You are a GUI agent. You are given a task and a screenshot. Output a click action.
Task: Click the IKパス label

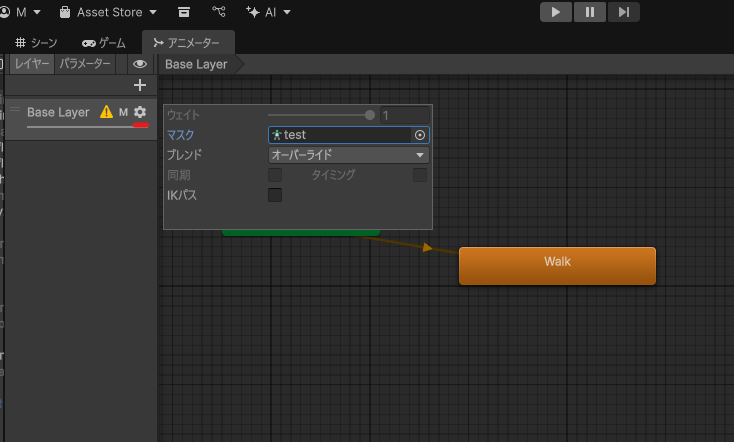pyautogui.click(x=182, y=195)
